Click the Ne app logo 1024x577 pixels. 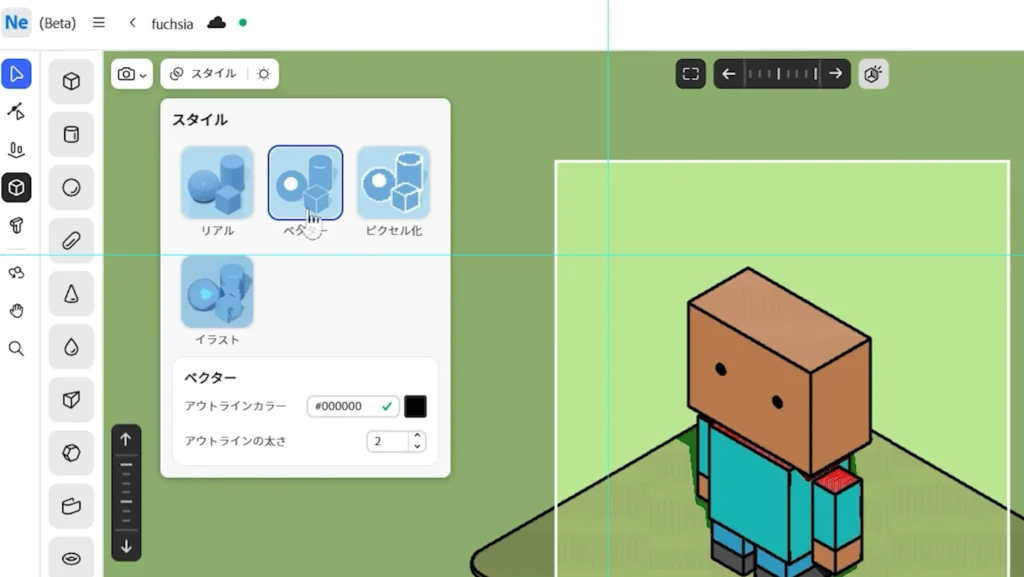click(x=16, y=23)
